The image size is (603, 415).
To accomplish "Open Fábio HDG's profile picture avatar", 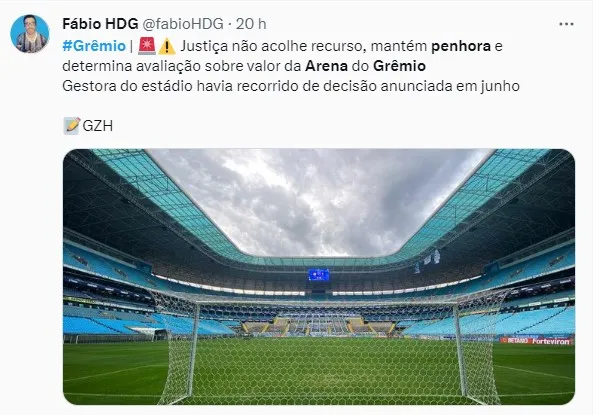I will click(x=30, y=33).
